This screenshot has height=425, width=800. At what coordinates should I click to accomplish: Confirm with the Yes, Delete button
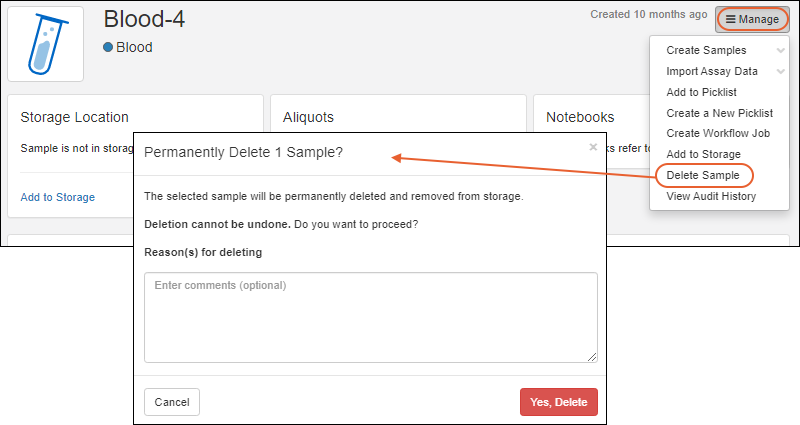click(558, 402)
